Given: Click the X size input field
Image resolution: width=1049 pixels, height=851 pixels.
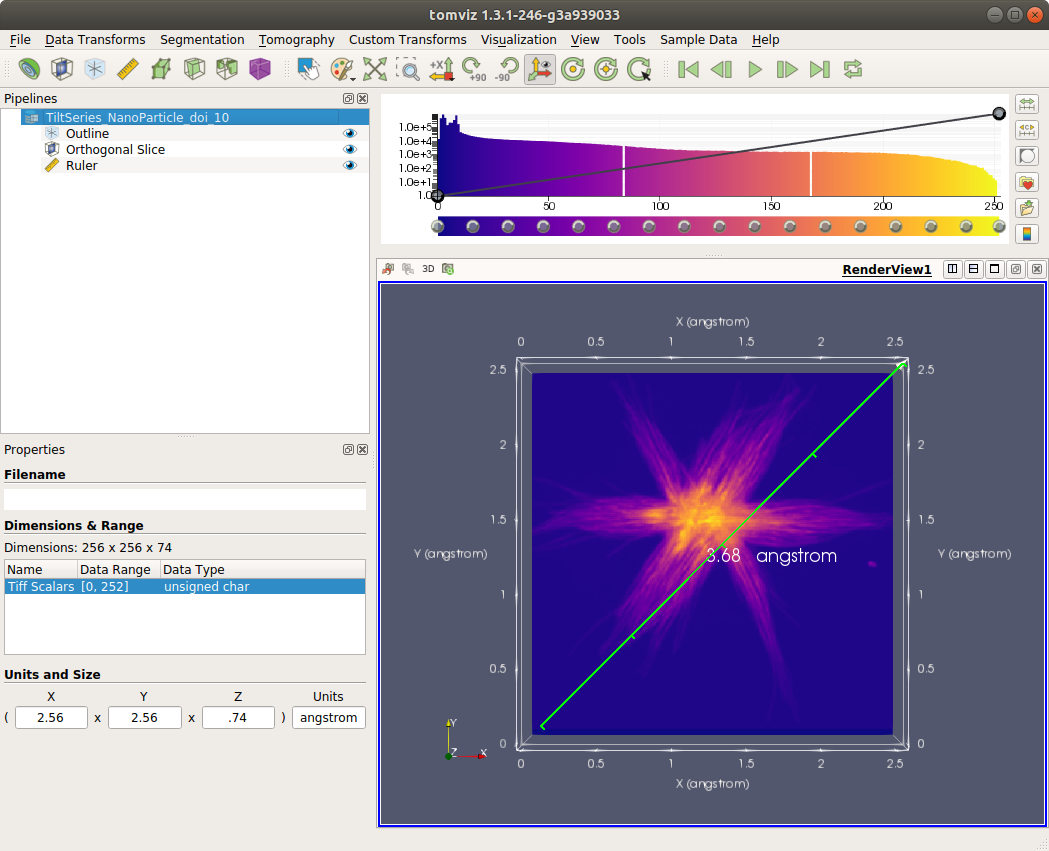Looking at the screenshot, I should click(x=51, y=718).
